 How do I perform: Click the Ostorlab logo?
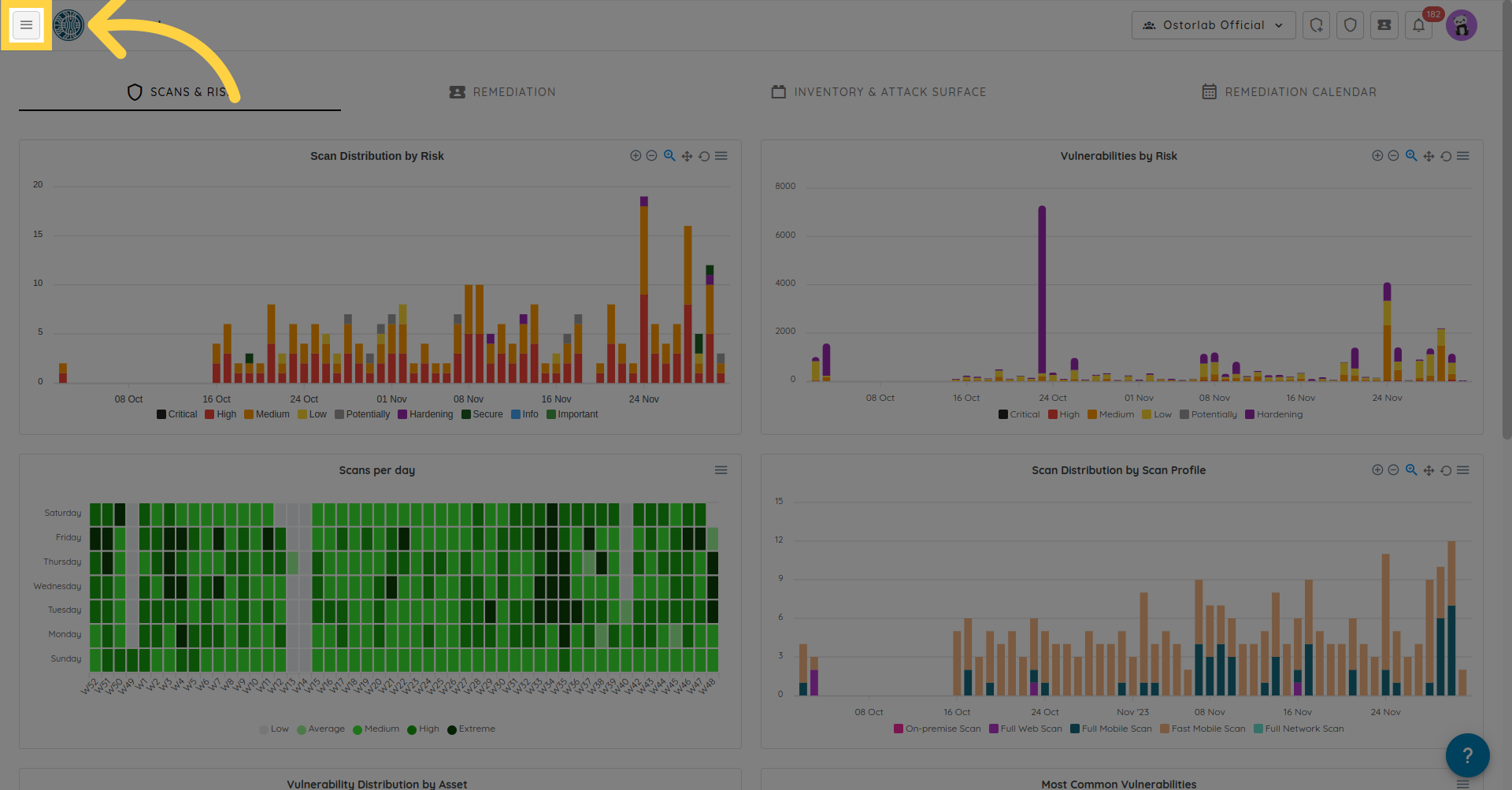click(x=69, y=25)
